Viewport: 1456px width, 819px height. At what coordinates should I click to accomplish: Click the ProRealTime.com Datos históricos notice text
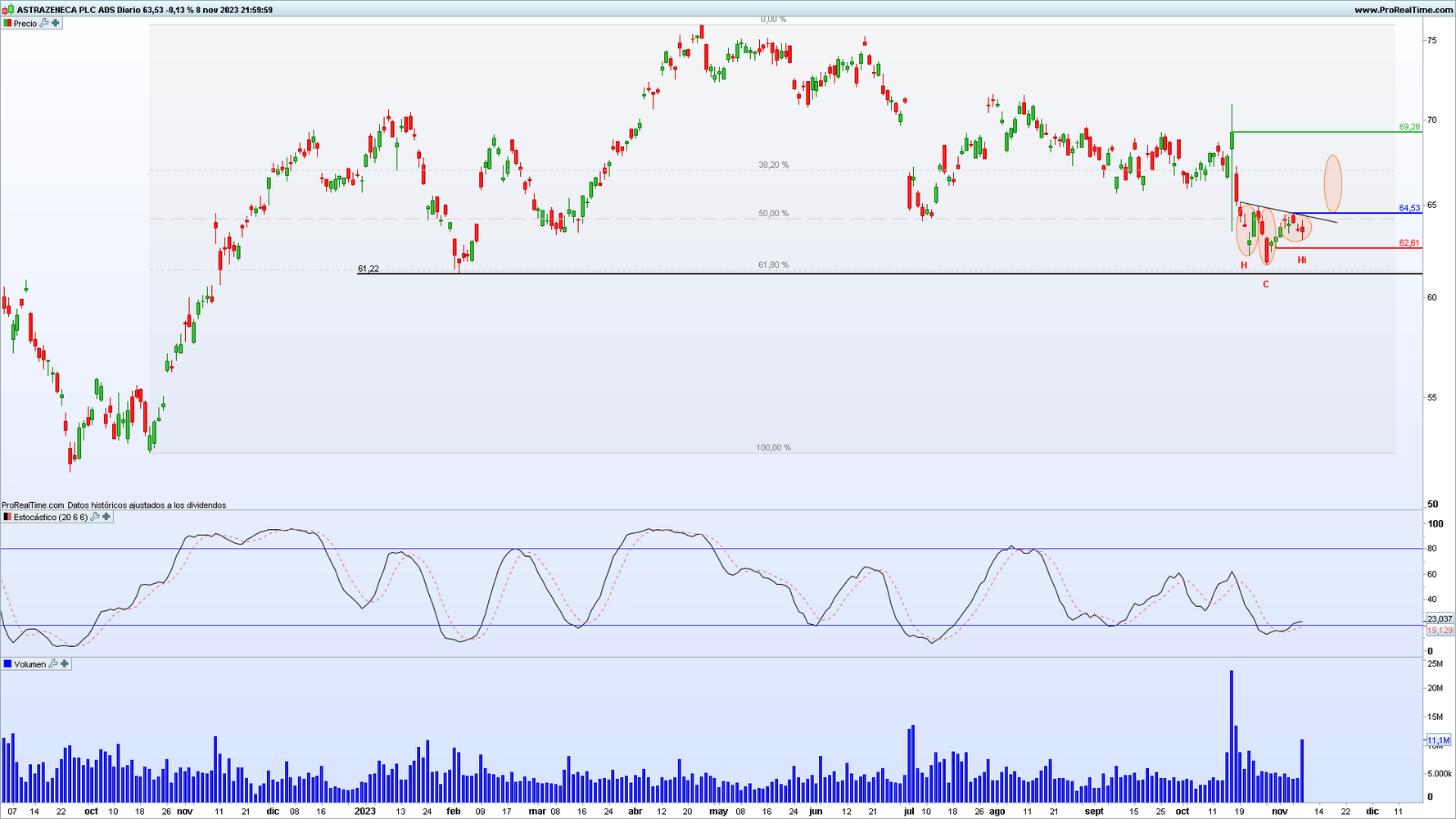click(x=114, y=505)
